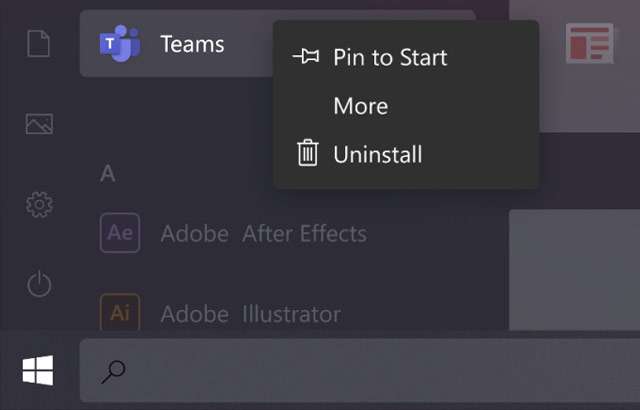Open Settings using the gear icon
Screen dimensions: 640x410
[x=39, y=205]
